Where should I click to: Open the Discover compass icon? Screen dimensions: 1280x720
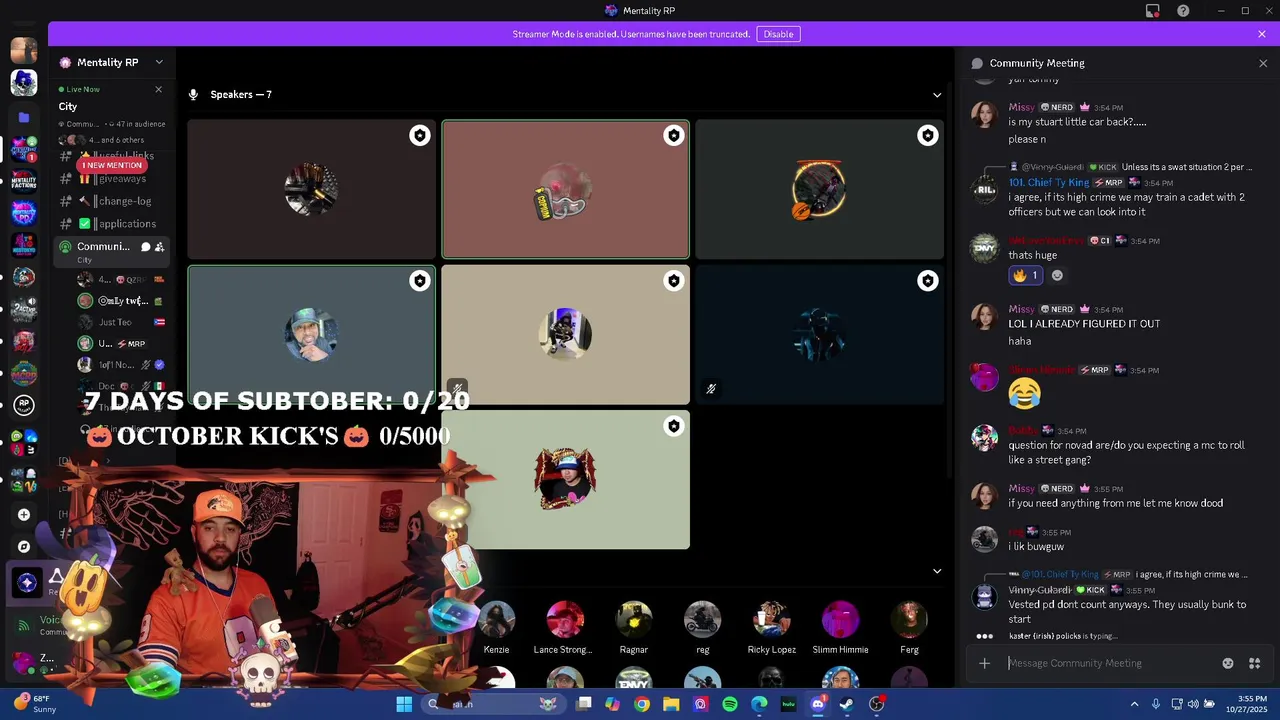24,547
